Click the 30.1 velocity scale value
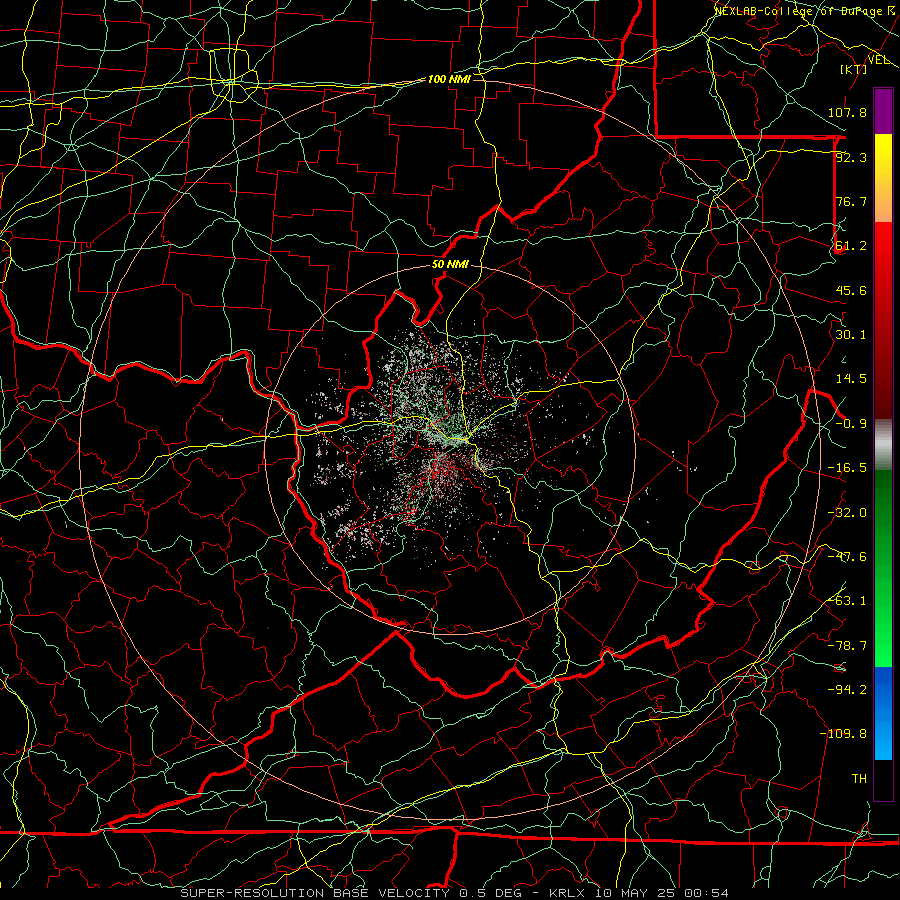900x900 pixels. coord(851,335)
